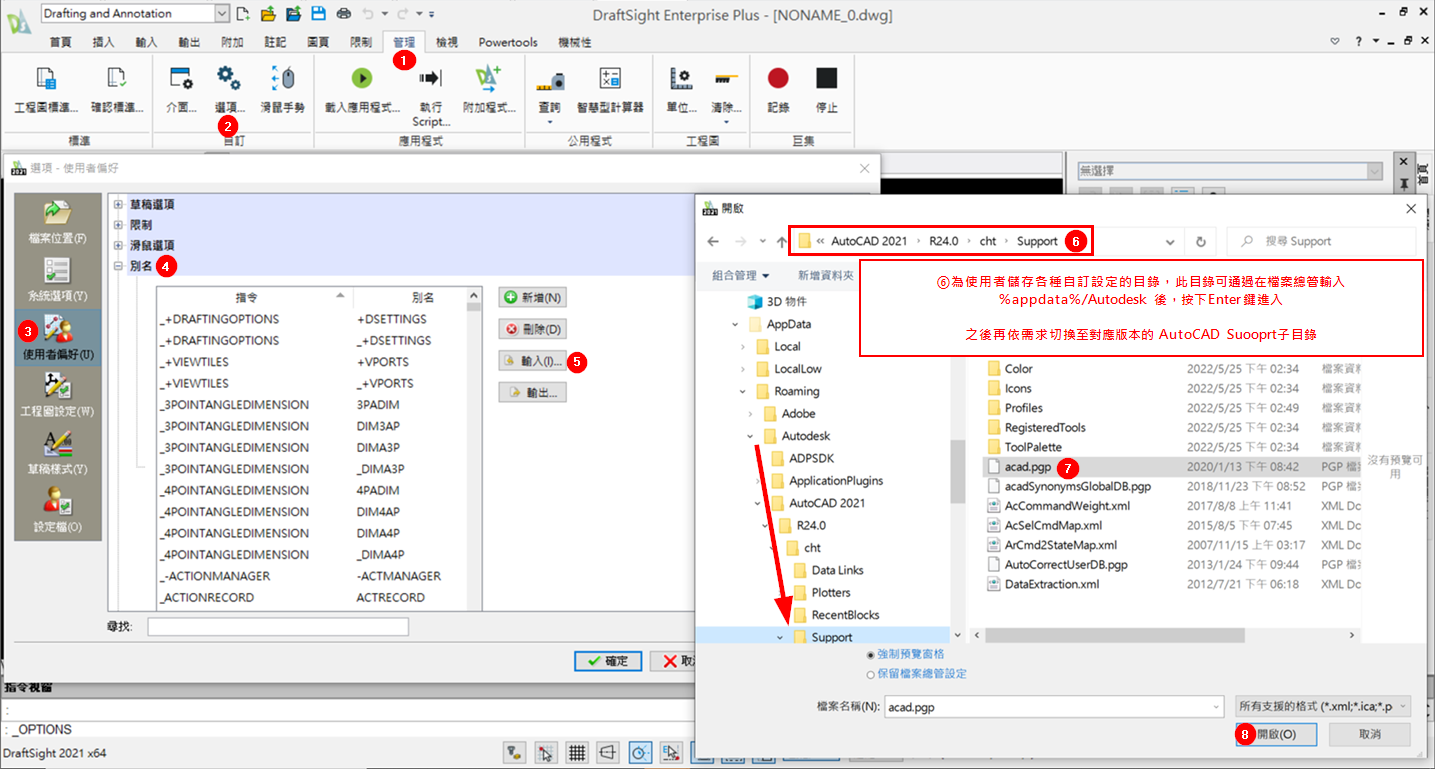Select 工程圖設定 category in options sidebar
The width and height of the screenshot is (1435, 769).
pyautogui.click(x=57, y=394)
